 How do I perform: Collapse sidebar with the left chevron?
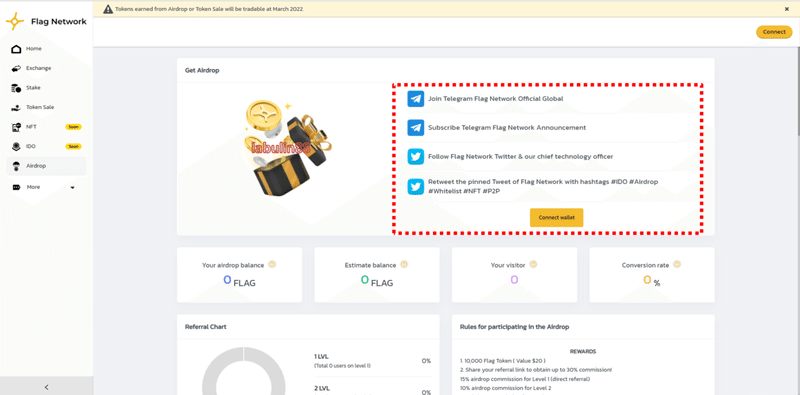pos(46,387)
